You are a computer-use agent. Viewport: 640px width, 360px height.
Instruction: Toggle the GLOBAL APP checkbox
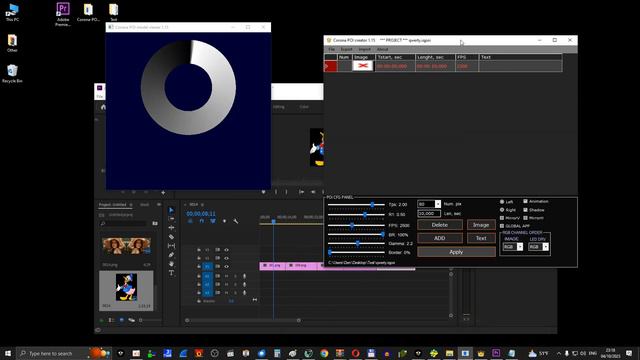click(x=502, y=226)
